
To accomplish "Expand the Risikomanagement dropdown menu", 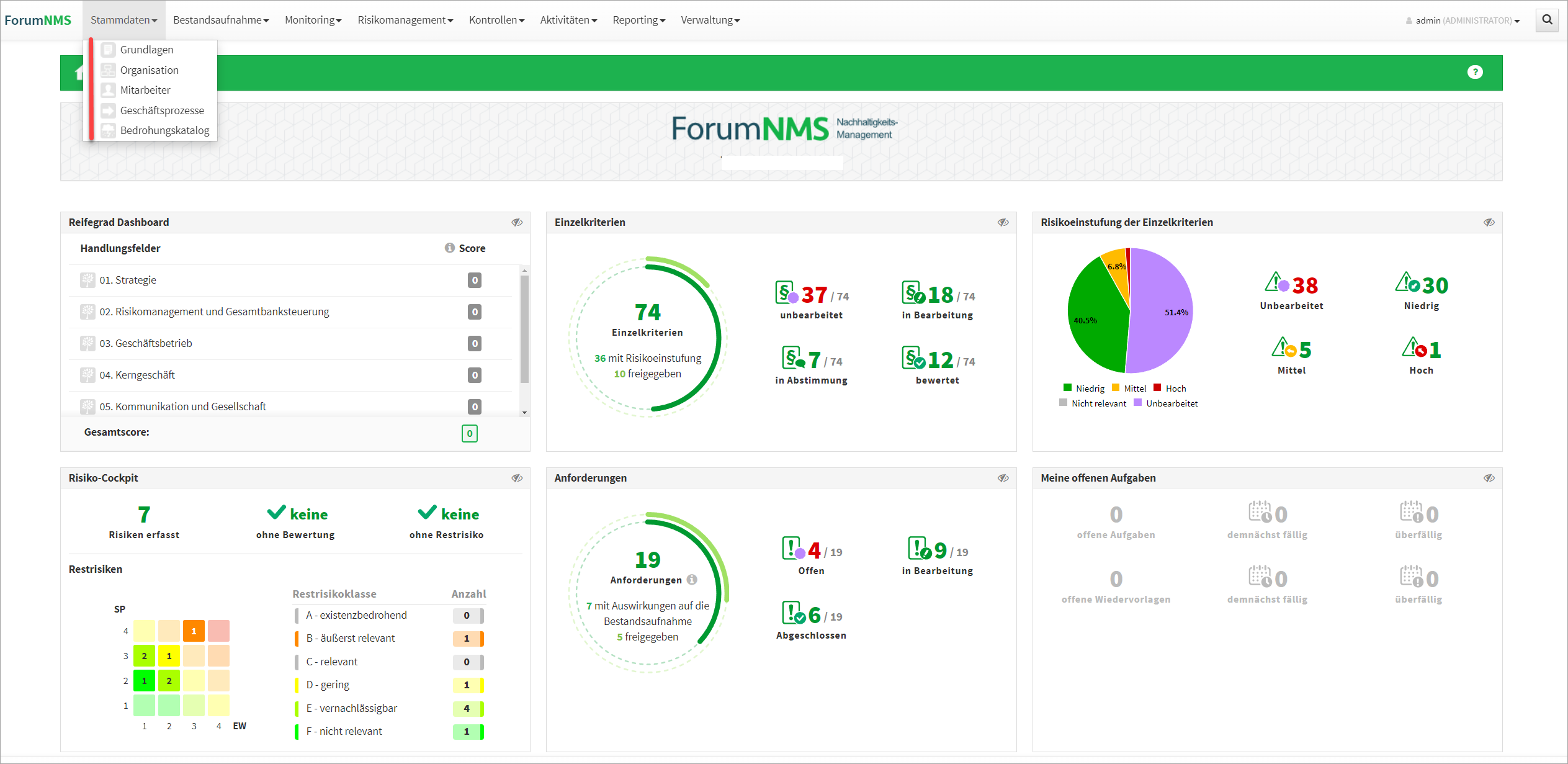I will coord(405,20).
